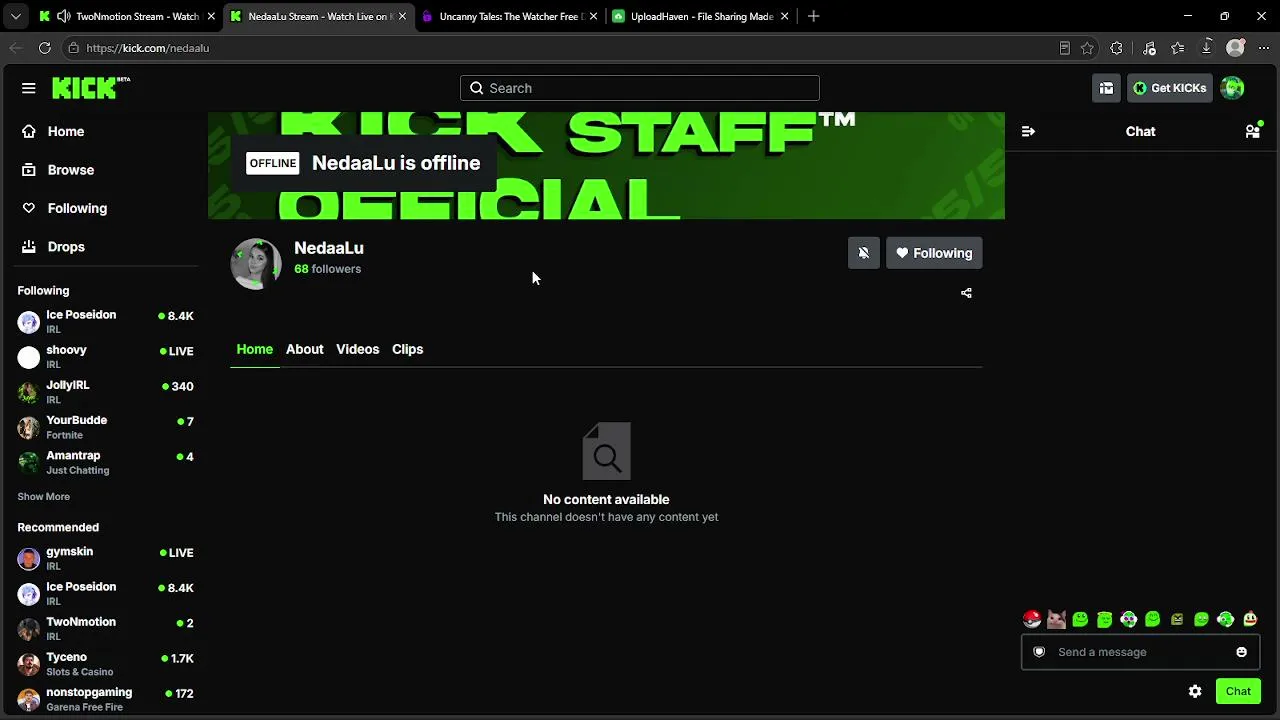Open nonstopgaming Garena Free Fire channel
Viewport: 1280px width, 720px height.
(x=105, y=699)
